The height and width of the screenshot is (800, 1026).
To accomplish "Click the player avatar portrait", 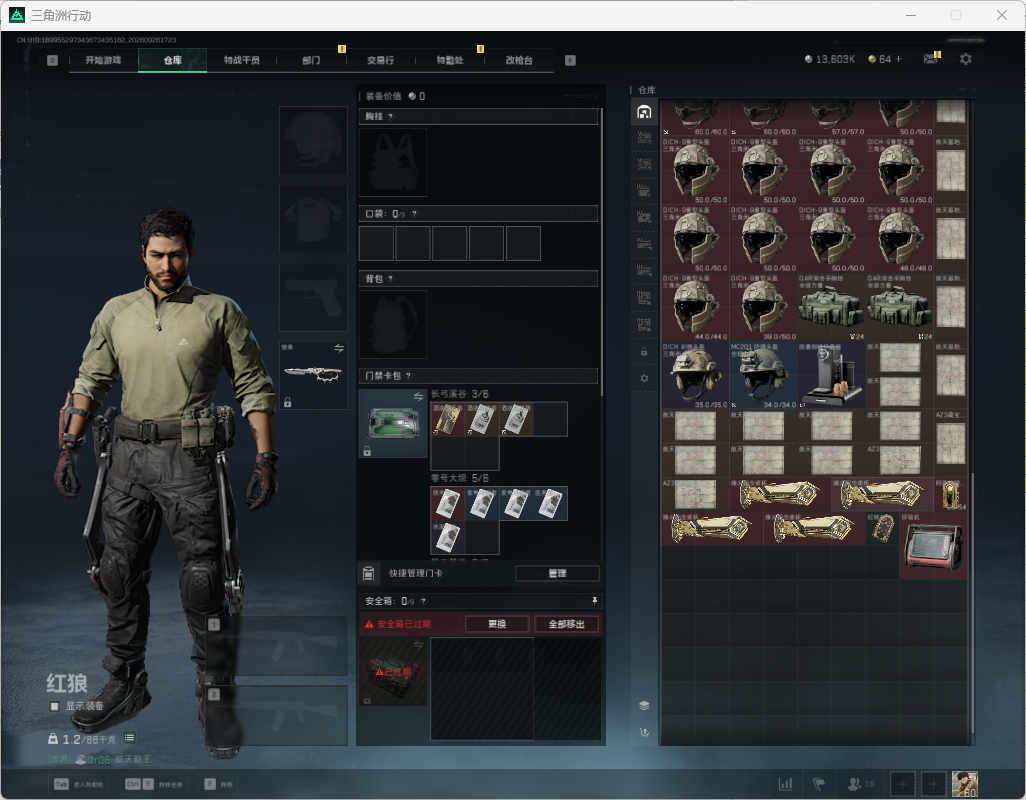I will (x=965, y=784).
